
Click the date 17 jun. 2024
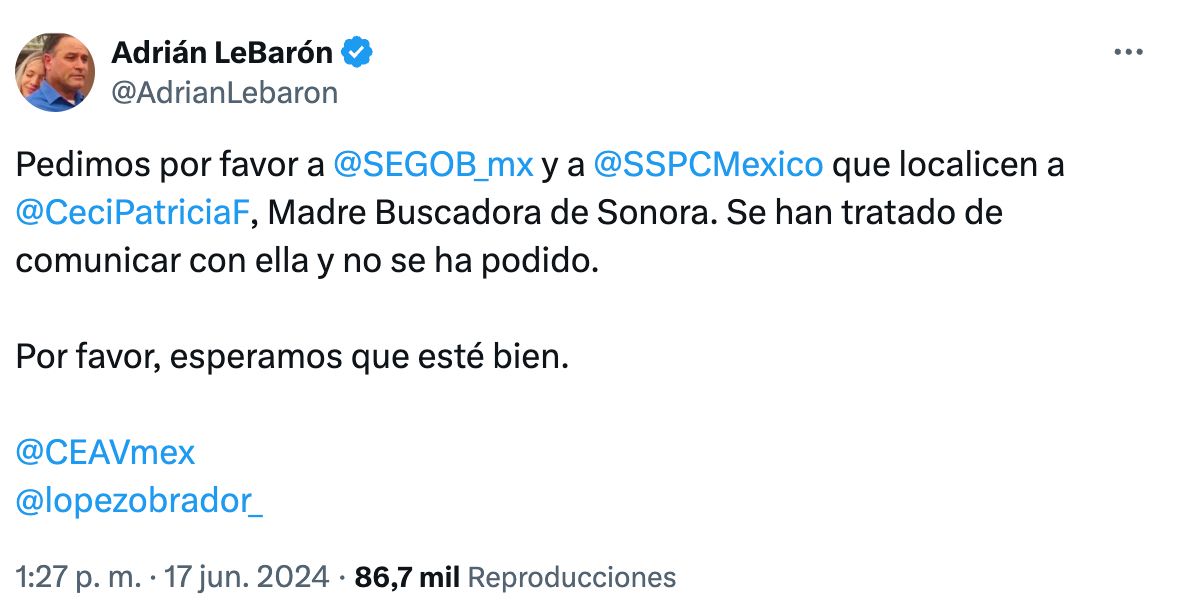point(248,577)
